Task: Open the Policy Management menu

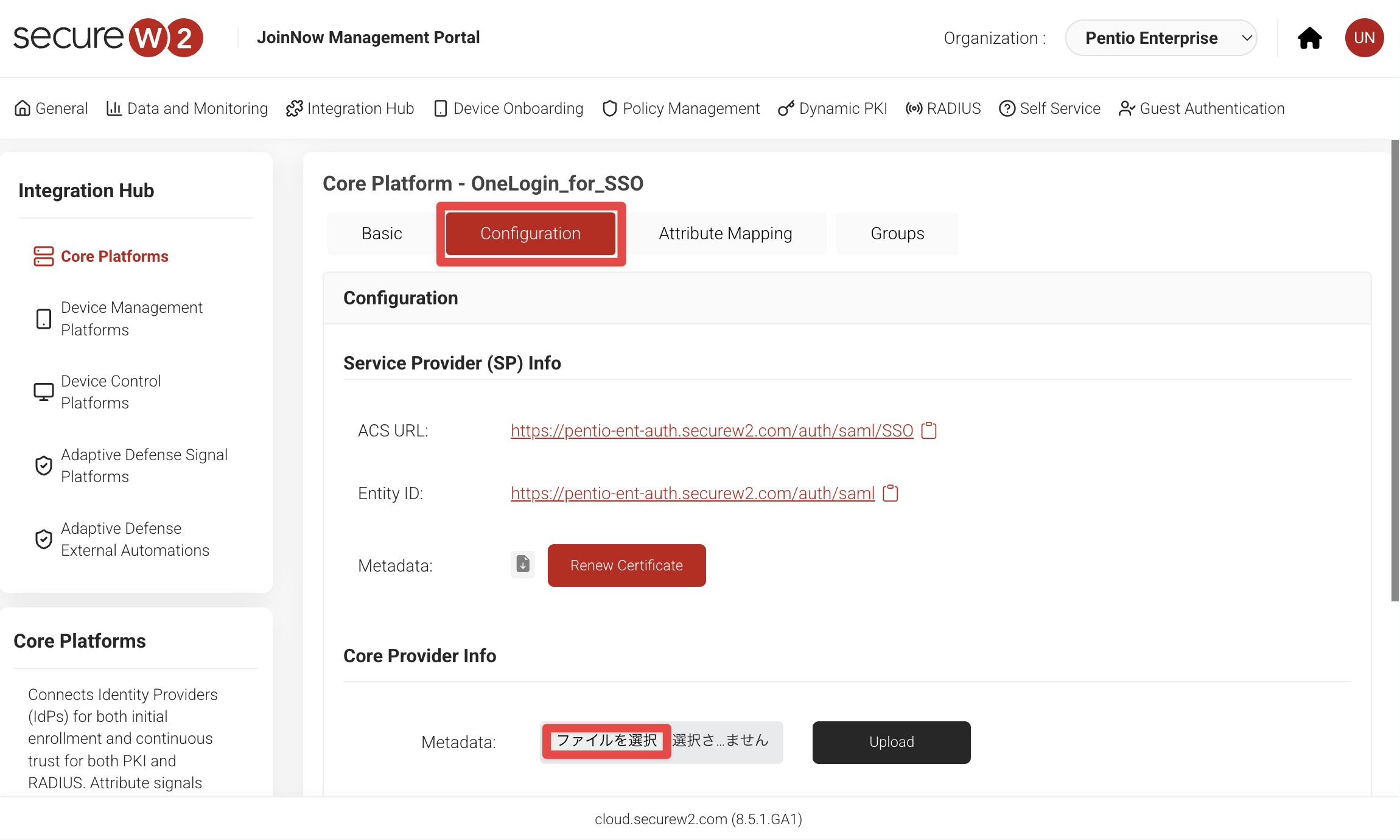Action: [681, 108]
